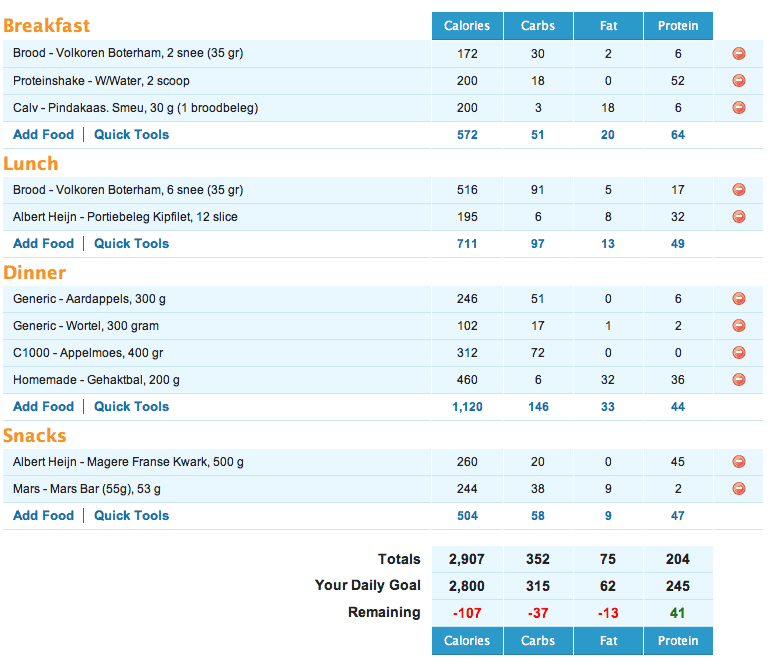The height and width of the screenshot is (665, 774).
Task: Remove the Wortel dinner entry
Action: click(x=739, y=326)
